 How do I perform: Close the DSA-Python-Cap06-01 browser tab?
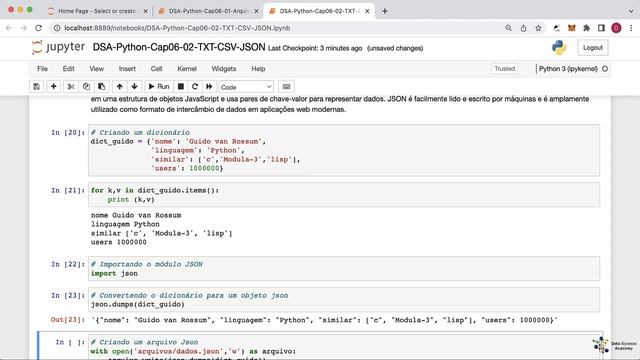click(256, 11)
